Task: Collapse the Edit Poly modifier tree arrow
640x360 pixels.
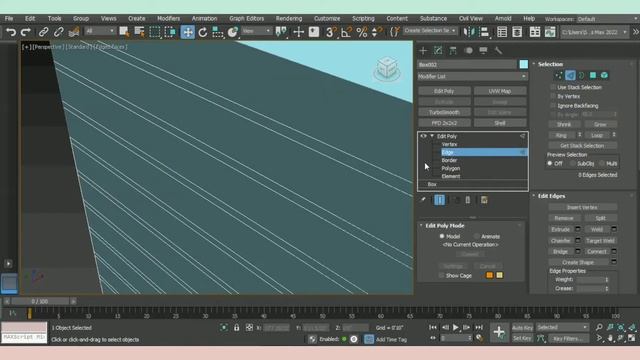Action: tap(432, 136)
